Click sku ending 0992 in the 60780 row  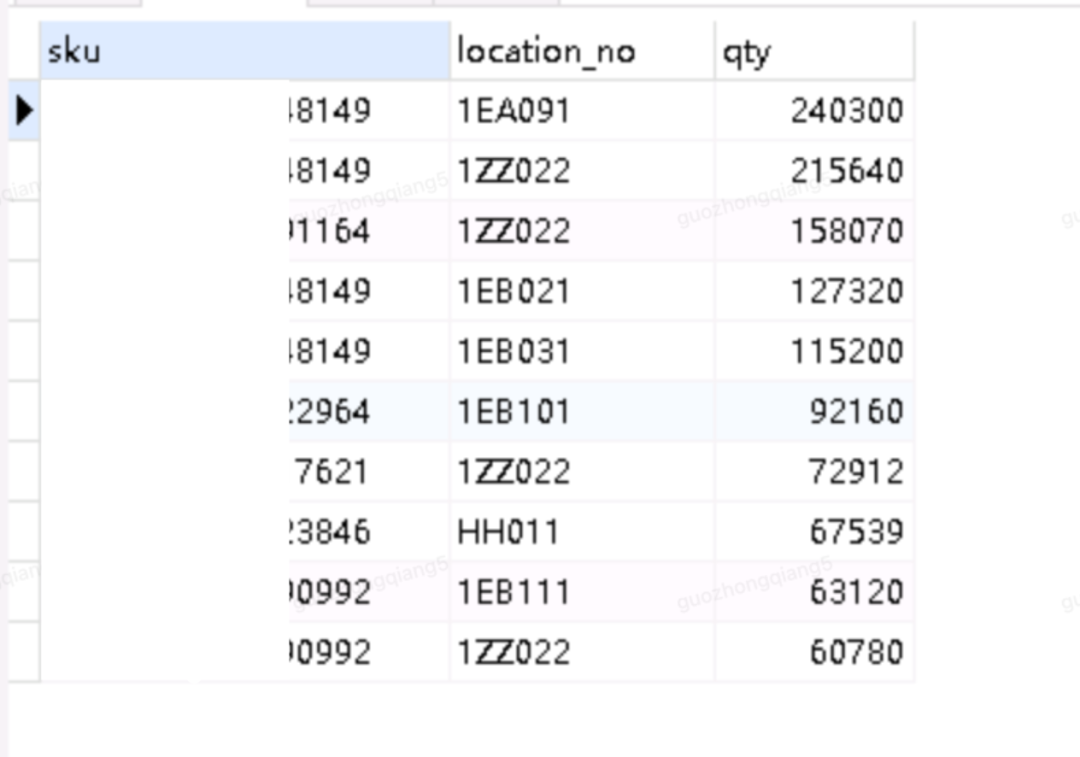(x=331, y=652)
